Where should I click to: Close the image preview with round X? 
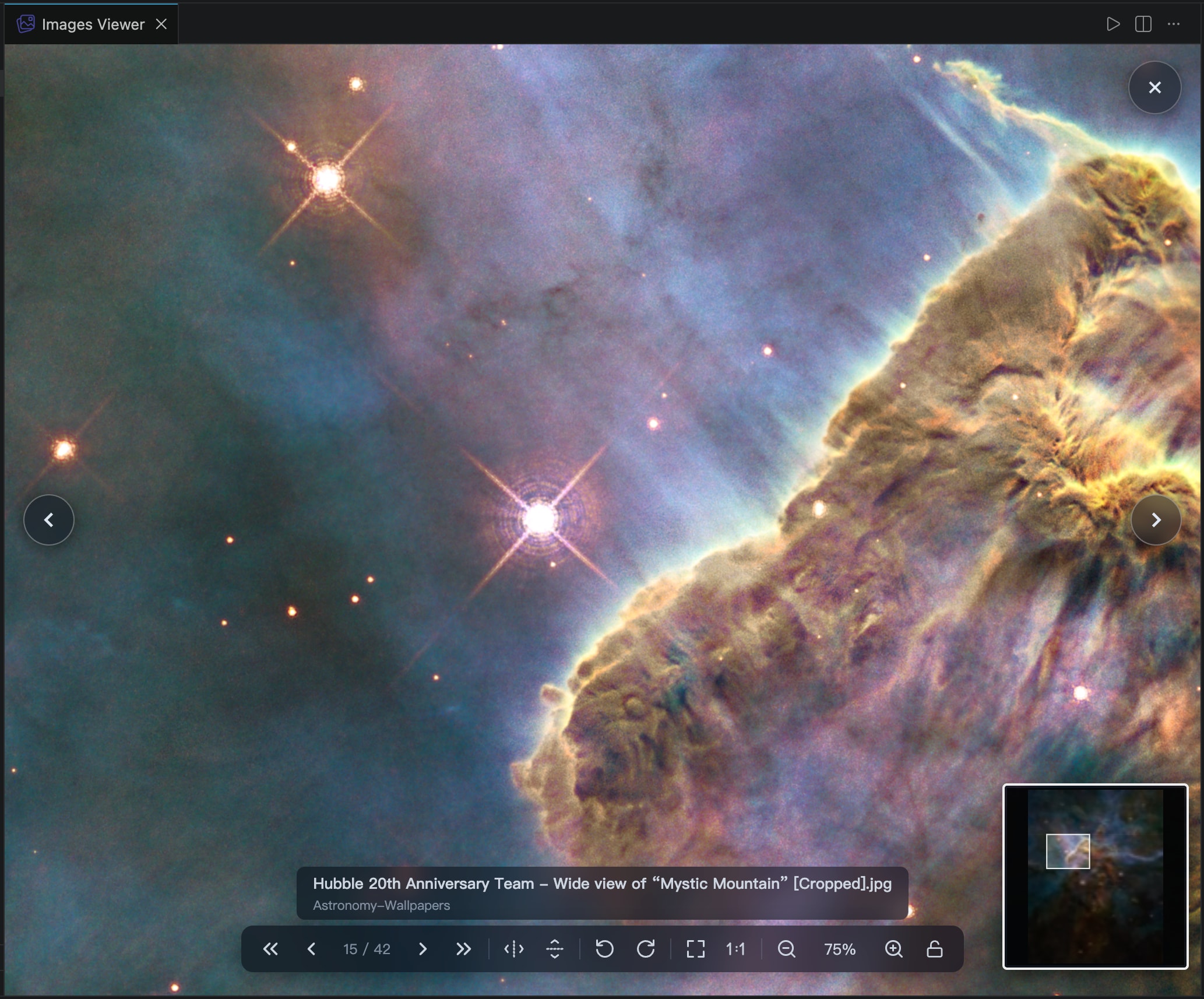(x=1155, y=87)
